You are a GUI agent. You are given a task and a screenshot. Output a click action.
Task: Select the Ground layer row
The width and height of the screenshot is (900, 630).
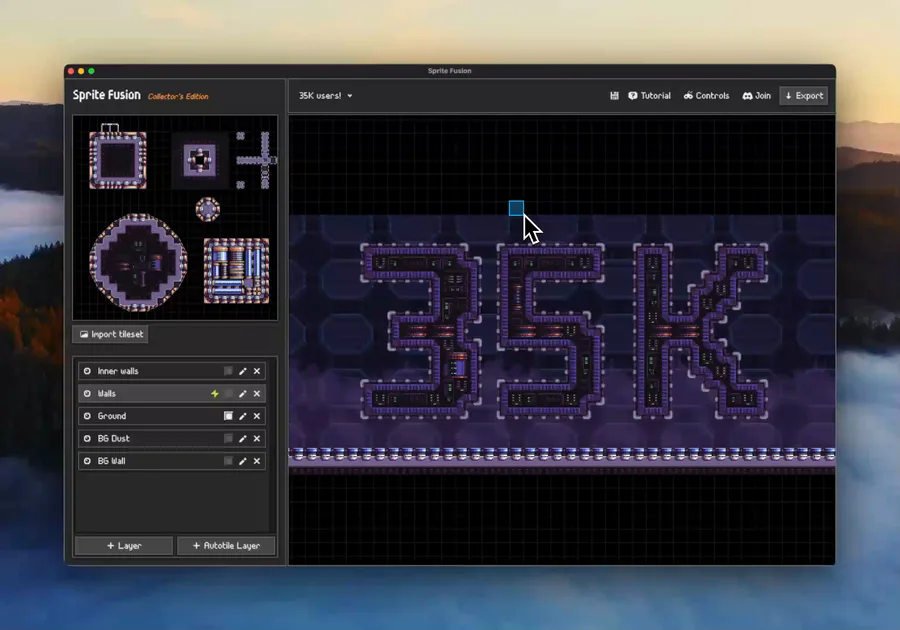coord(172,416)
